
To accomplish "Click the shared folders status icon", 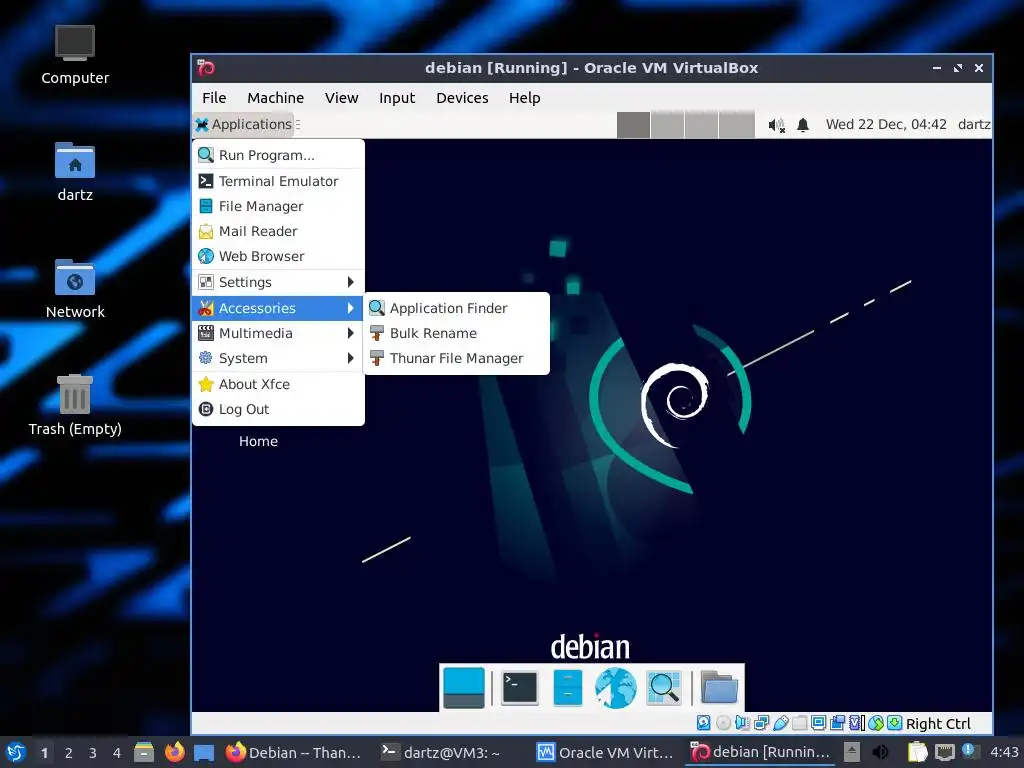I will (799, 723).
